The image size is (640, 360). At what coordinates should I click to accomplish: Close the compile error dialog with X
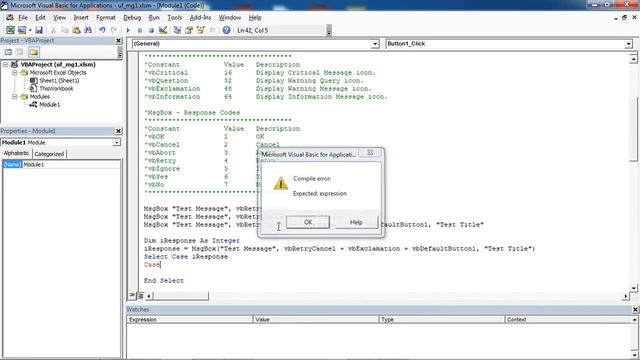(370, 152)
